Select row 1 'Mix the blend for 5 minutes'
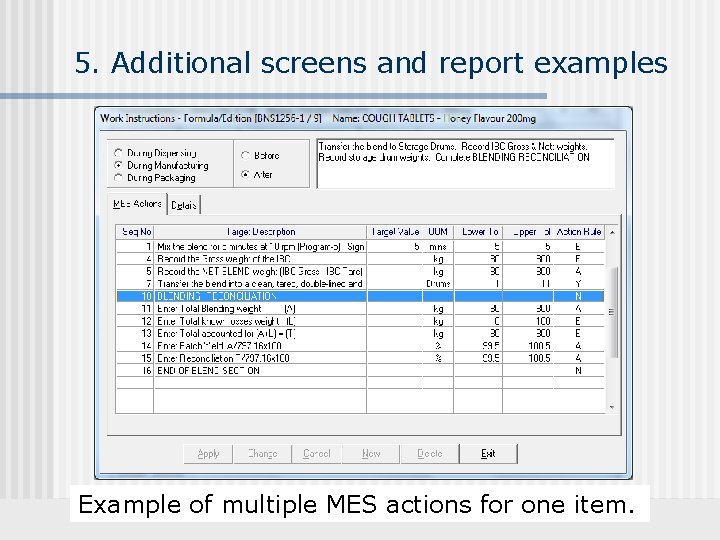720x540 pixels. [x=360, y=247]
